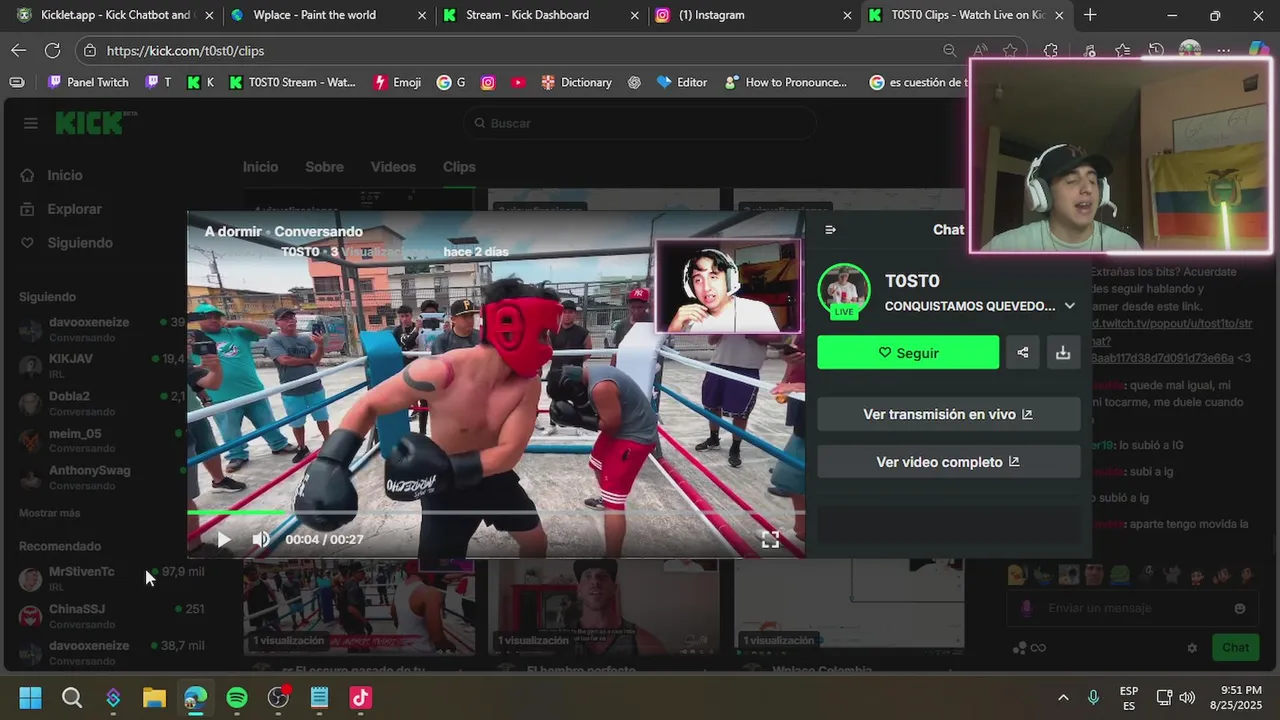Viewport: 1280px width, 720px height.
Task: Send message with green Chat button
Action: pos(1235,647)
